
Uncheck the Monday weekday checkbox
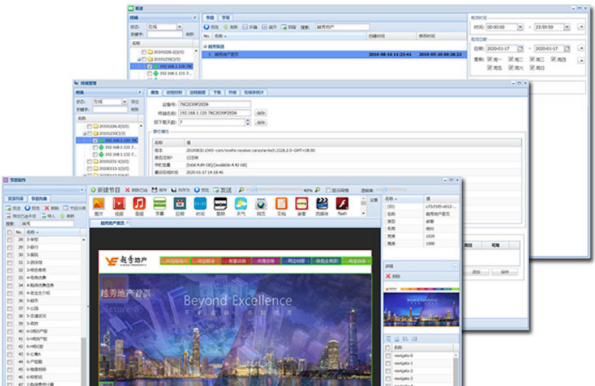pyautogui.click(x=490, y=59)
